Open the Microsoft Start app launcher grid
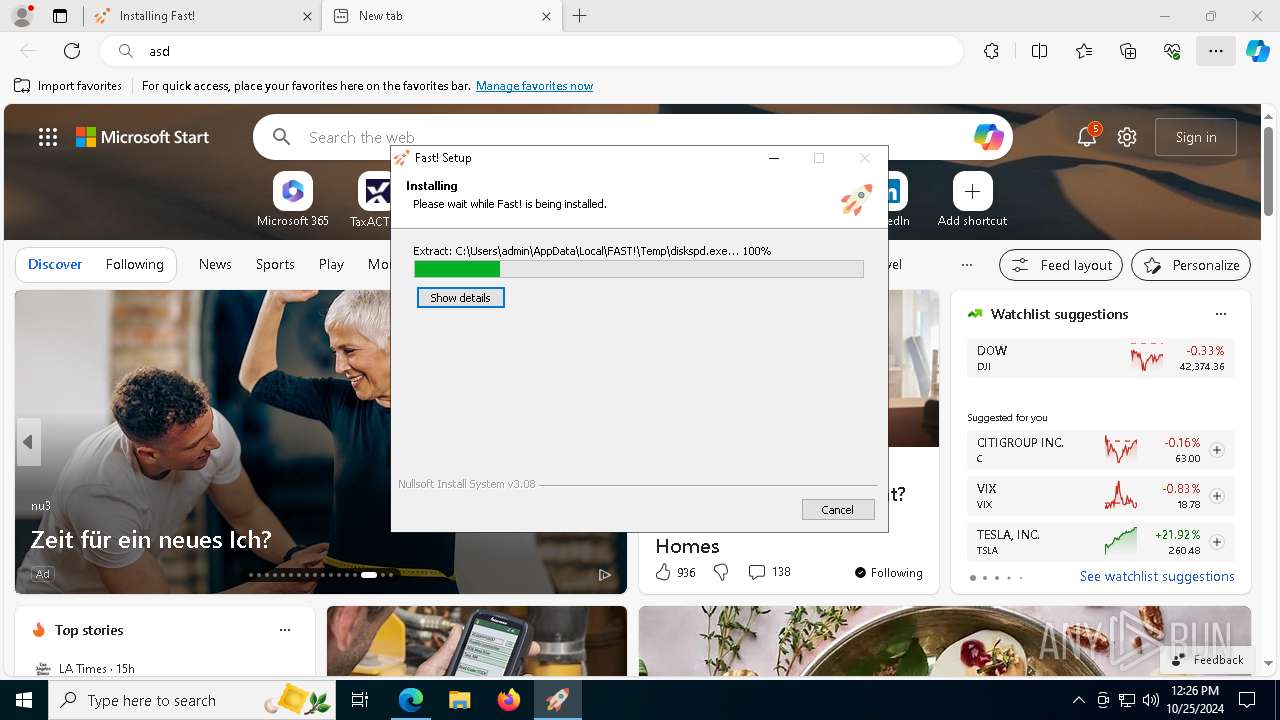 point(48,137)
